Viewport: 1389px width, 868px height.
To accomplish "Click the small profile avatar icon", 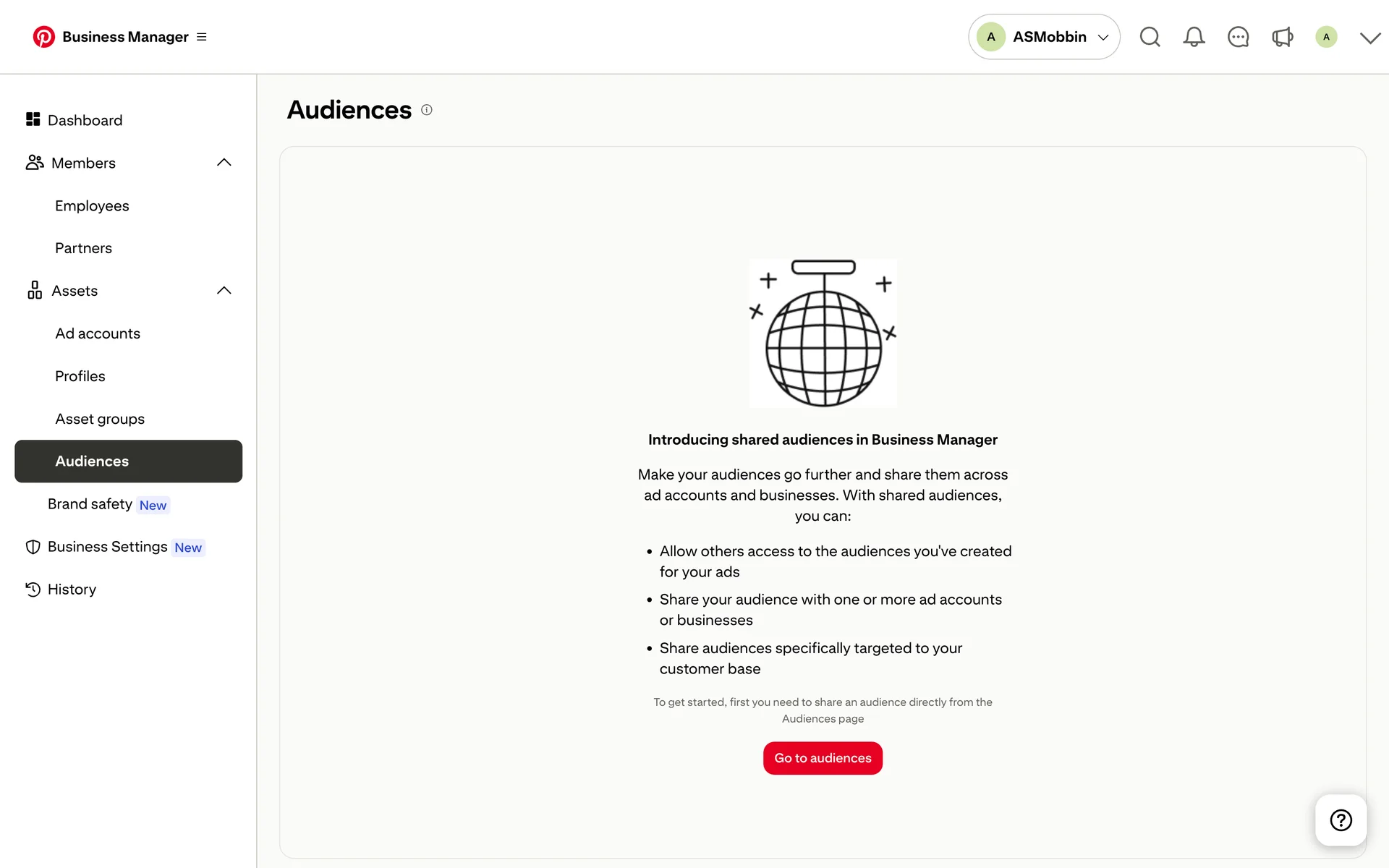I will pos(1326,37).
